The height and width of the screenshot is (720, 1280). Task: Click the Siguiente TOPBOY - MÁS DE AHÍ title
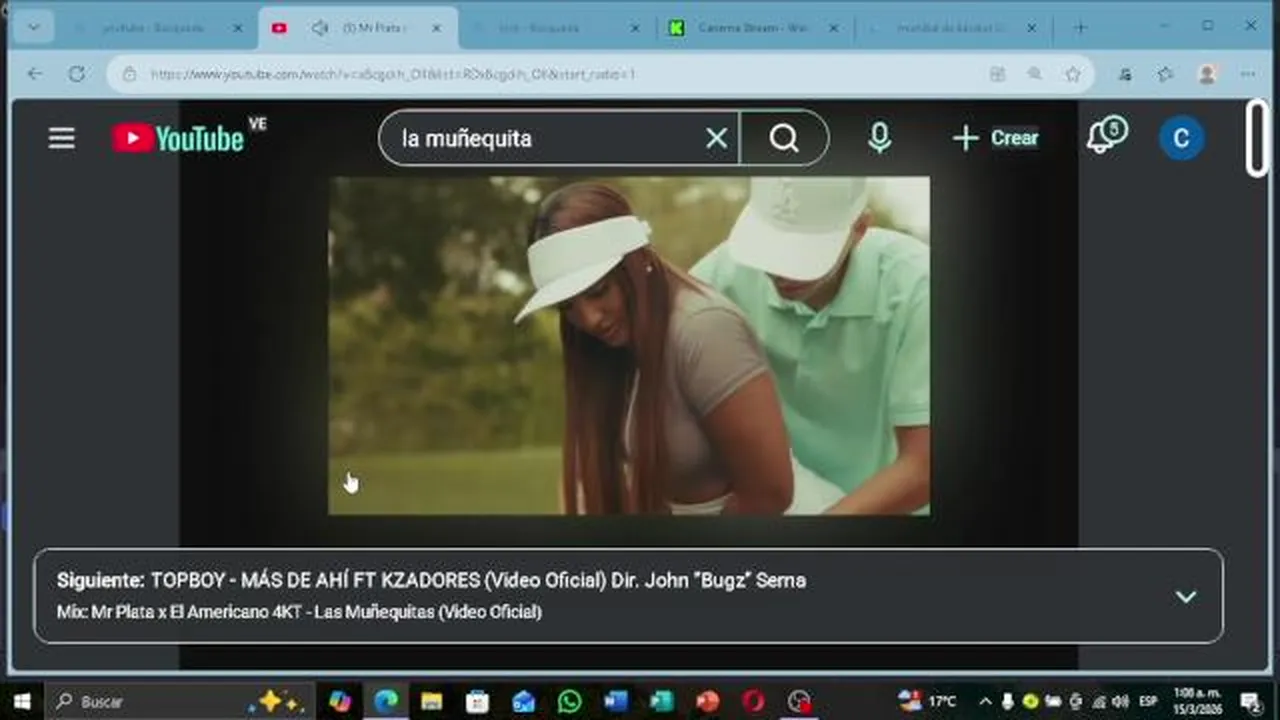(x=478, y=580)
